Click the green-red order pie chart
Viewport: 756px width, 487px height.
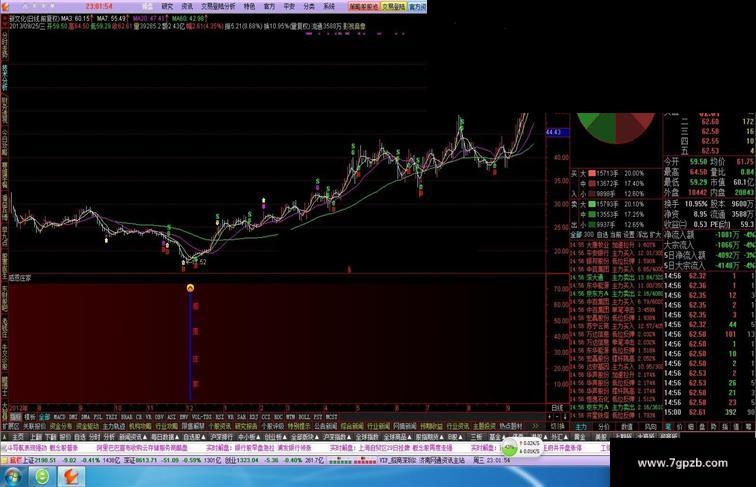point(616,128)
